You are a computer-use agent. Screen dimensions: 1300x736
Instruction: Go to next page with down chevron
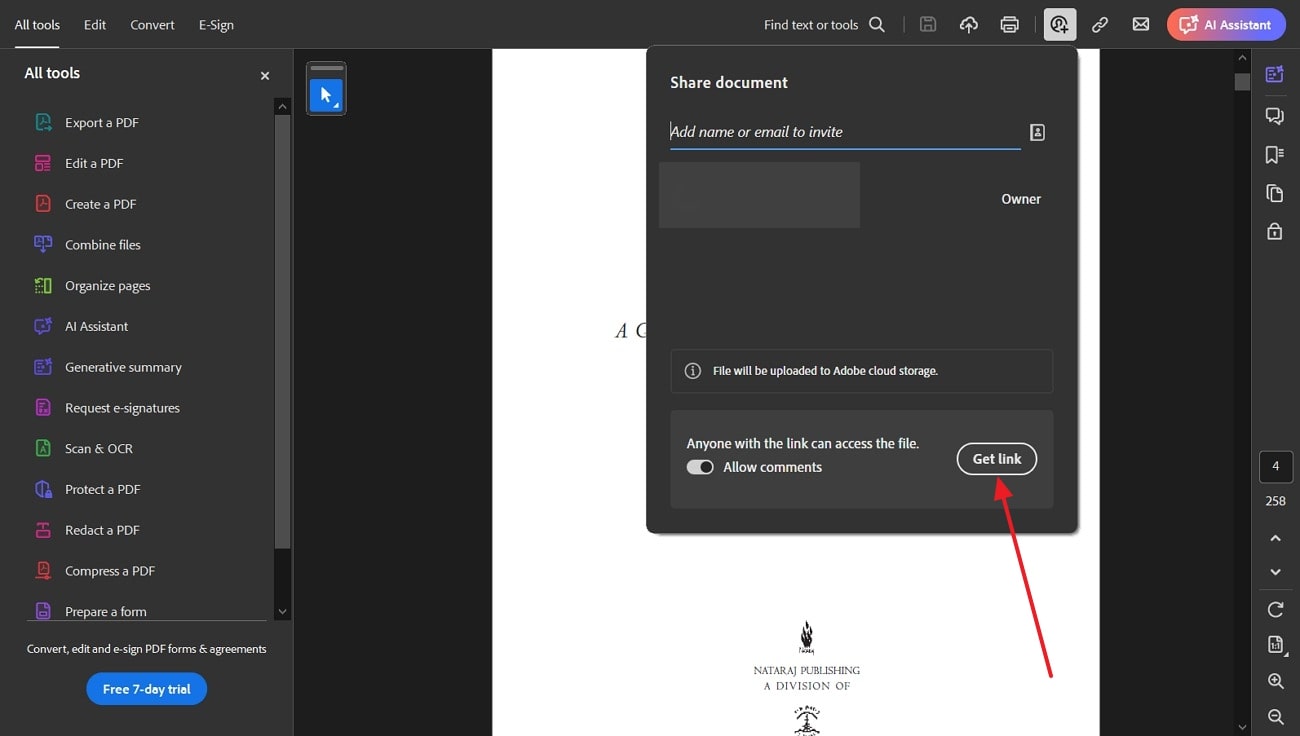1276,572
